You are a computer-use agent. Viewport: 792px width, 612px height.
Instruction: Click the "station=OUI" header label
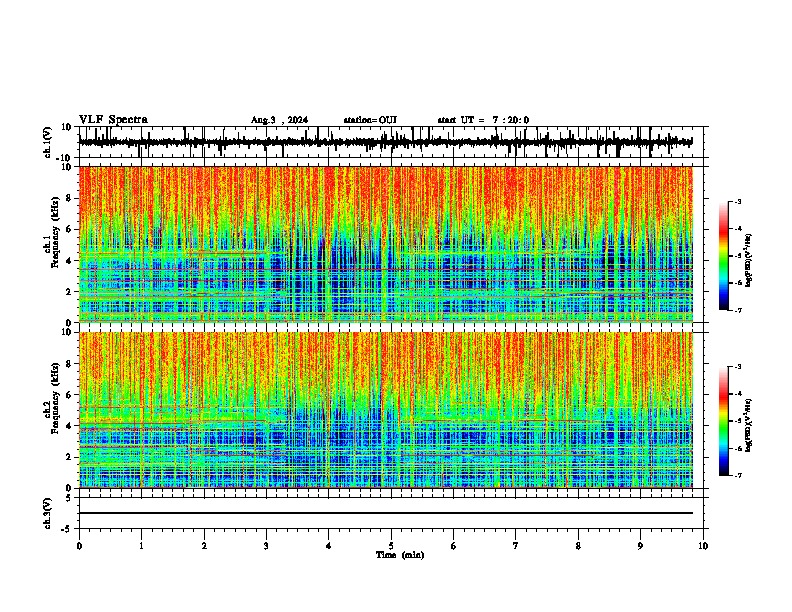(x=370, y=120)
